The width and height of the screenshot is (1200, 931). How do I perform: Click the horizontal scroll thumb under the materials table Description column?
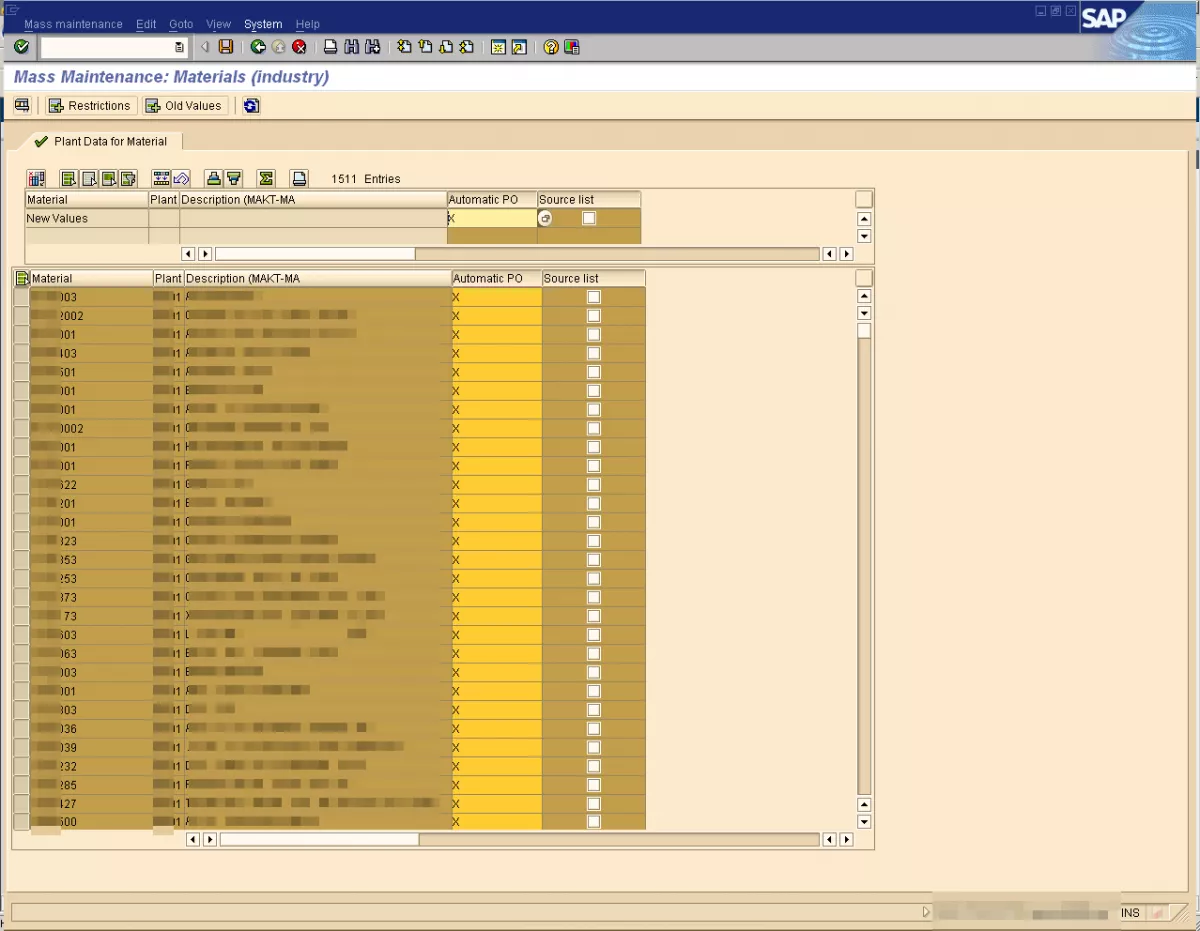coord(319,840)
